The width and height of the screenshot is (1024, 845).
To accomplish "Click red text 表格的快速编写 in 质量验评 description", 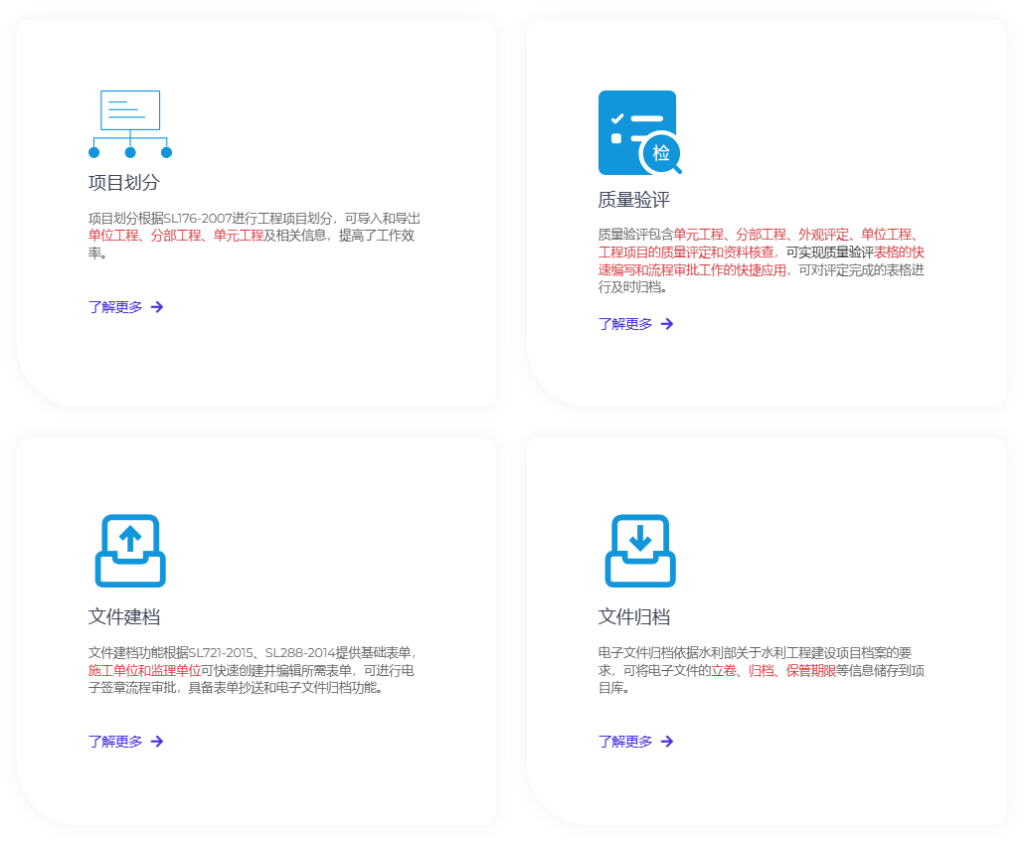I will pos(899,253).
